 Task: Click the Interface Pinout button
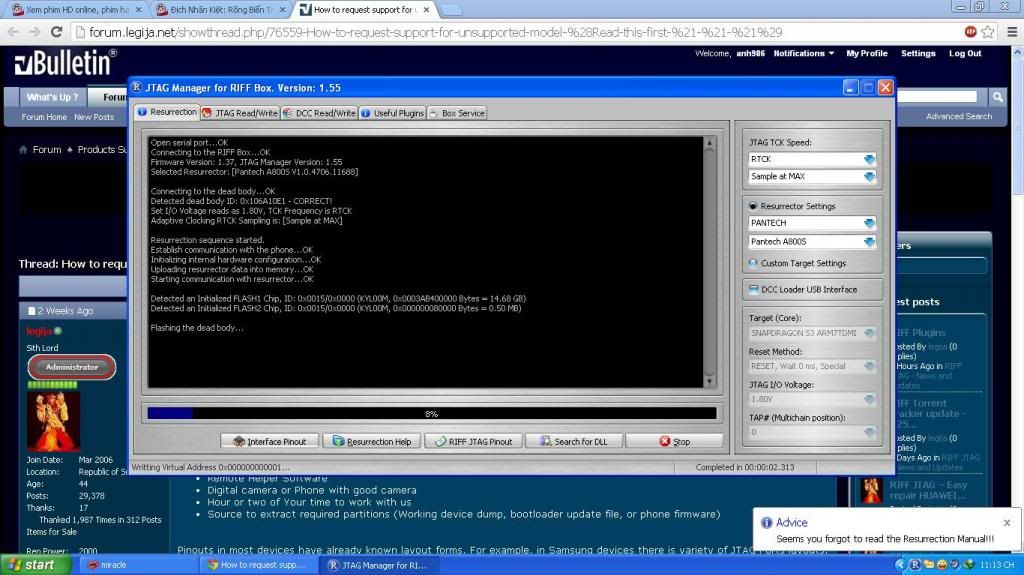coord(270,442)
